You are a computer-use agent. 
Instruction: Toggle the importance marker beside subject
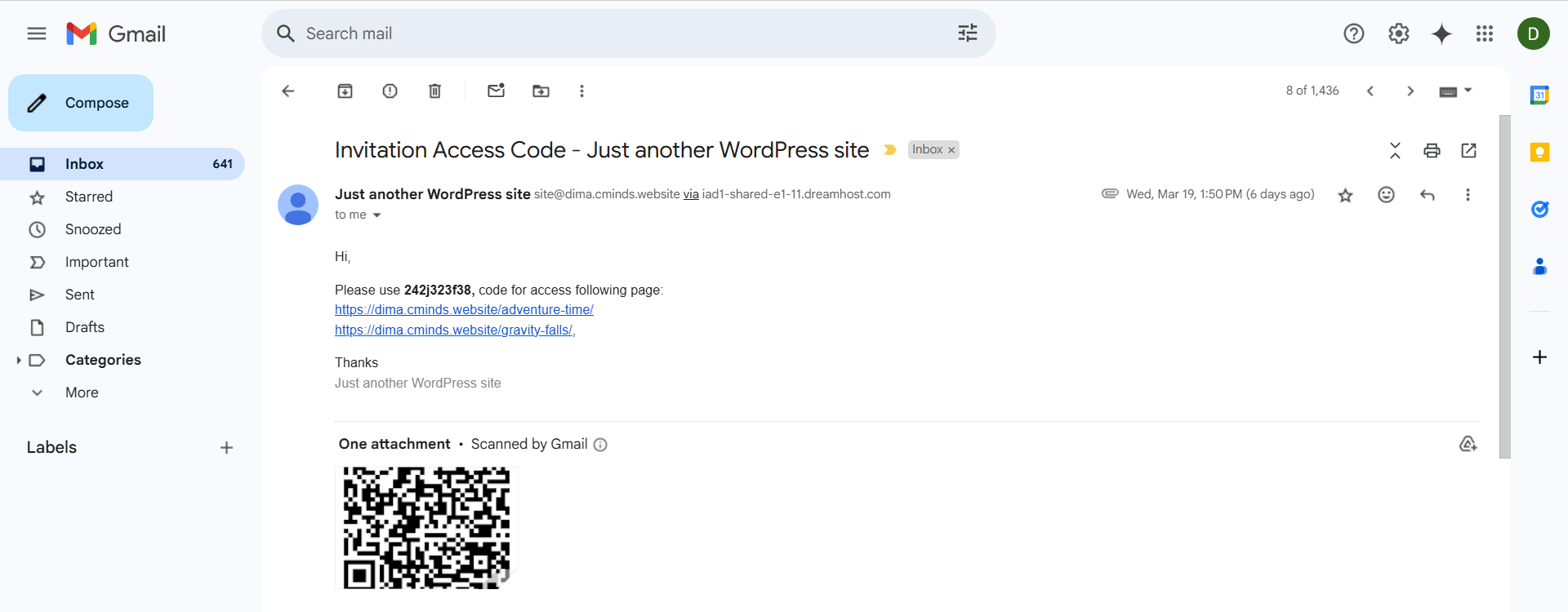coord(890,150)
